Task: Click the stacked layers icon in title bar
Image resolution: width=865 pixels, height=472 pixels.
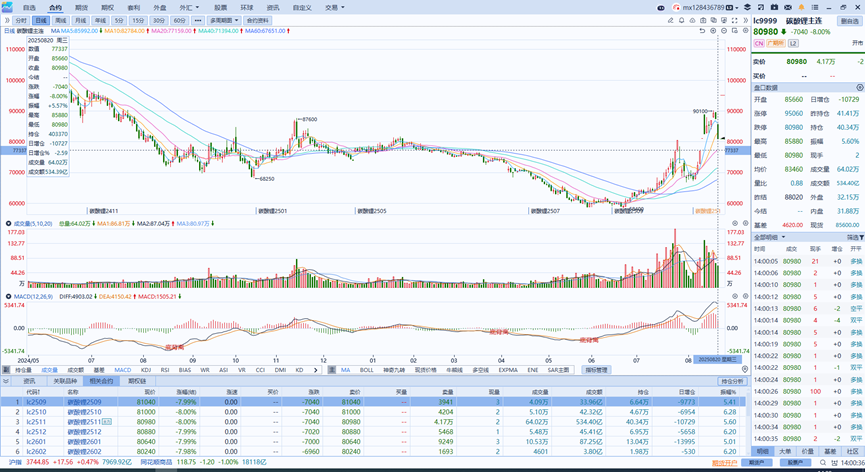Action: (746, 7)
